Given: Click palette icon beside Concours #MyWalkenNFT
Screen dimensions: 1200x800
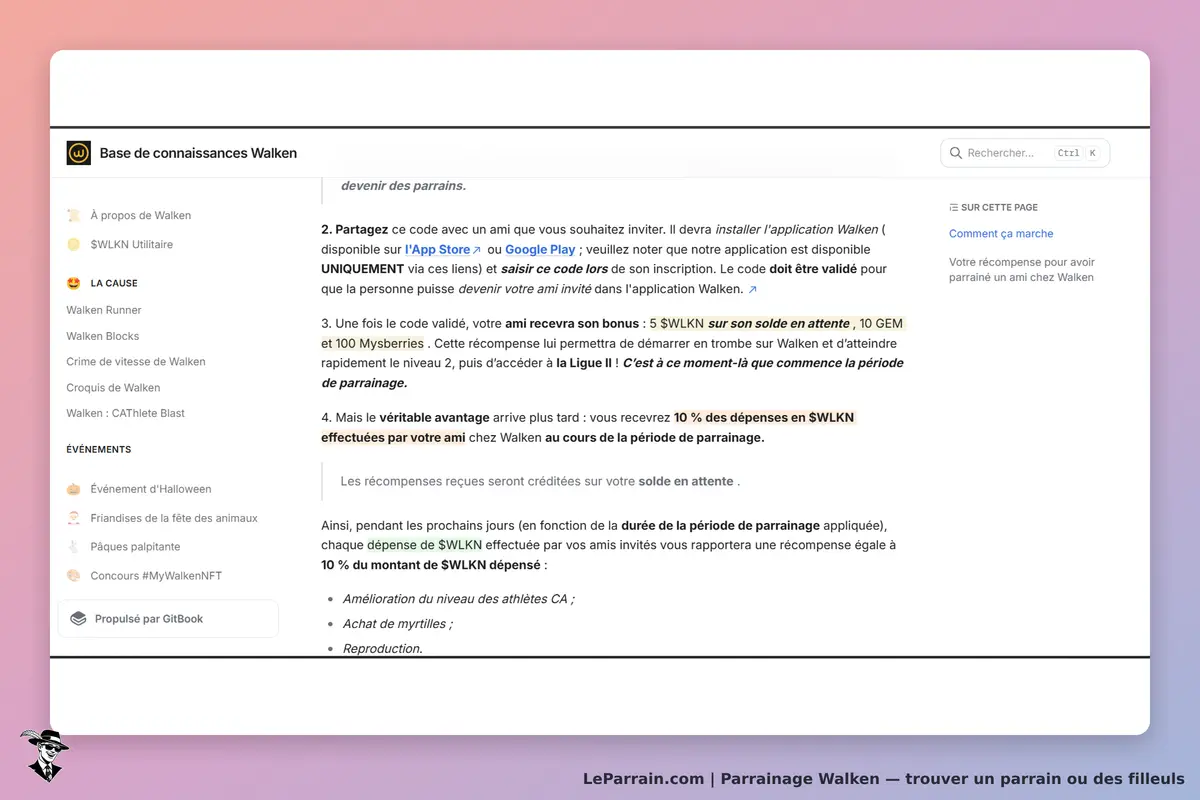Looking at the screenshot, I should click(x=73, y=576).
